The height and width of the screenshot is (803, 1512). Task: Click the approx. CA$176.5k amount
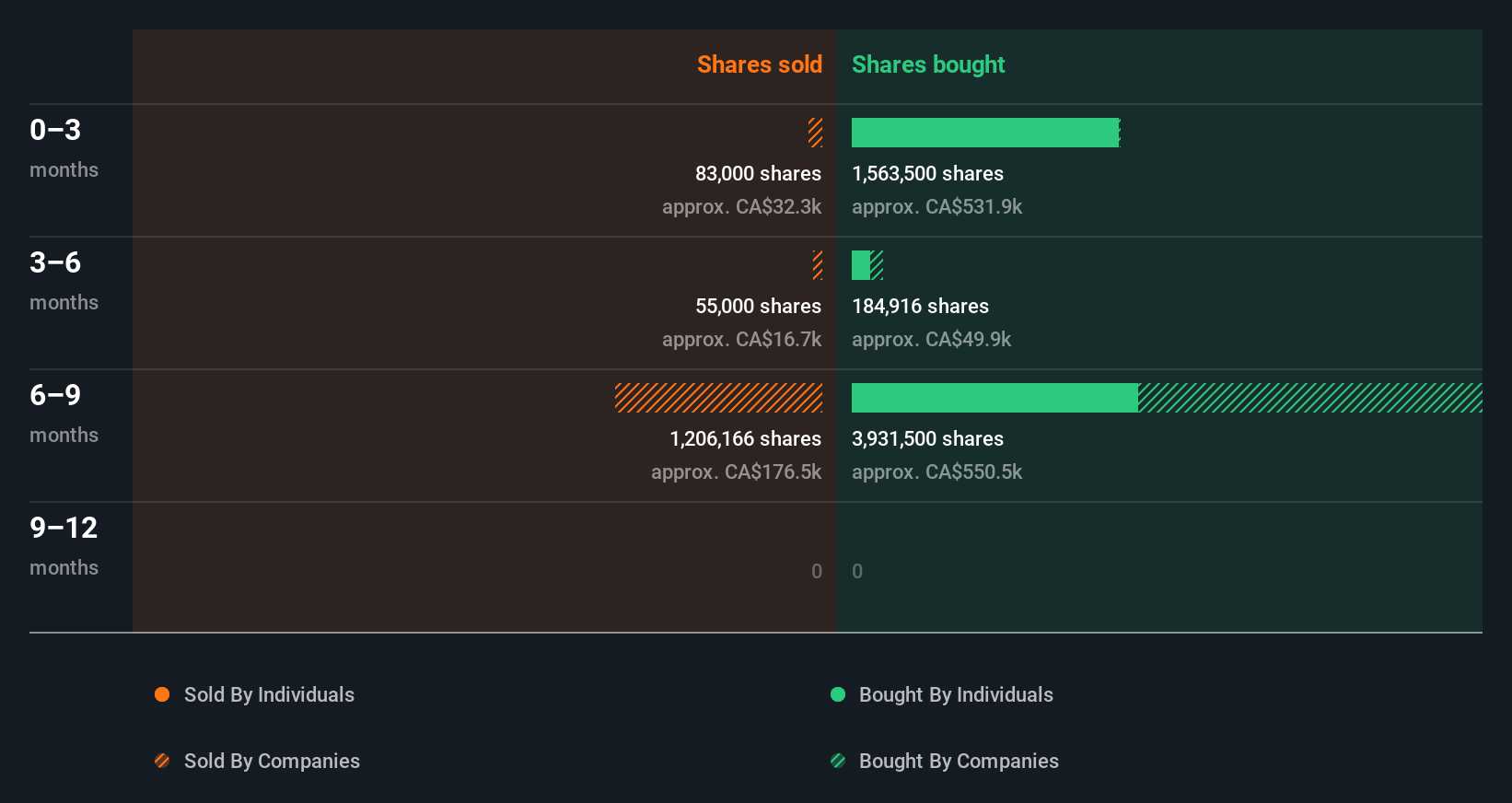tap(736, 471)
